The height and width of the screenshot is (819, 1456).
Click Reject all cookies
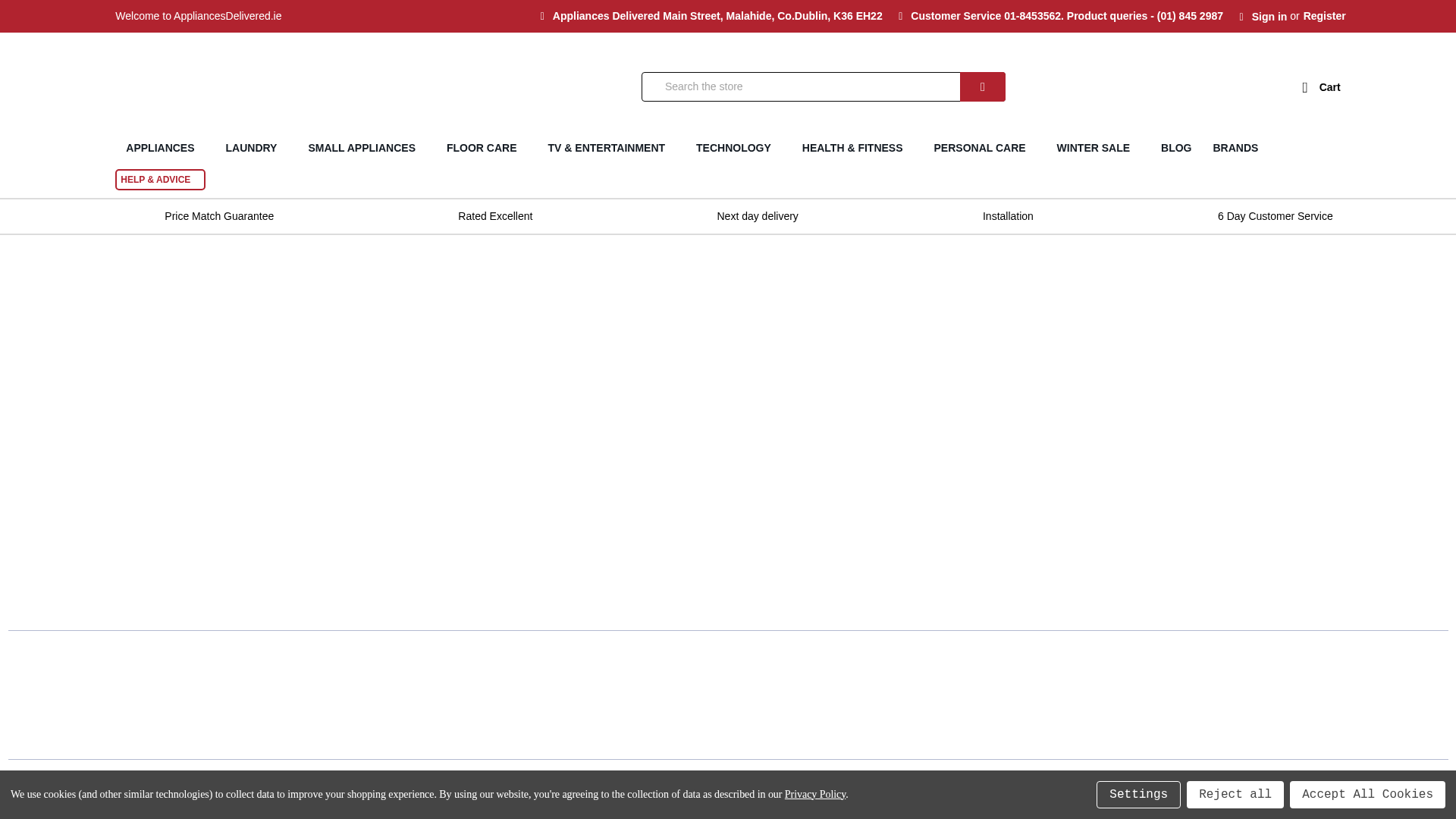pos(1235,795)
